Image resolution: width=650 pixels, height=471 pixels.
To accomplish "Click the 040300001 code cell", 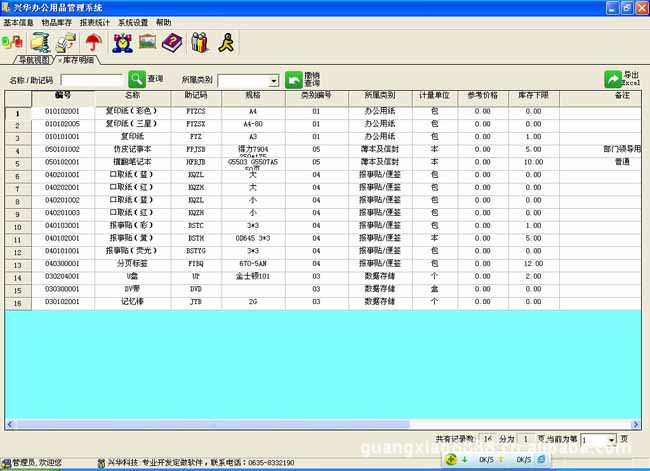I will coord(63,264).
